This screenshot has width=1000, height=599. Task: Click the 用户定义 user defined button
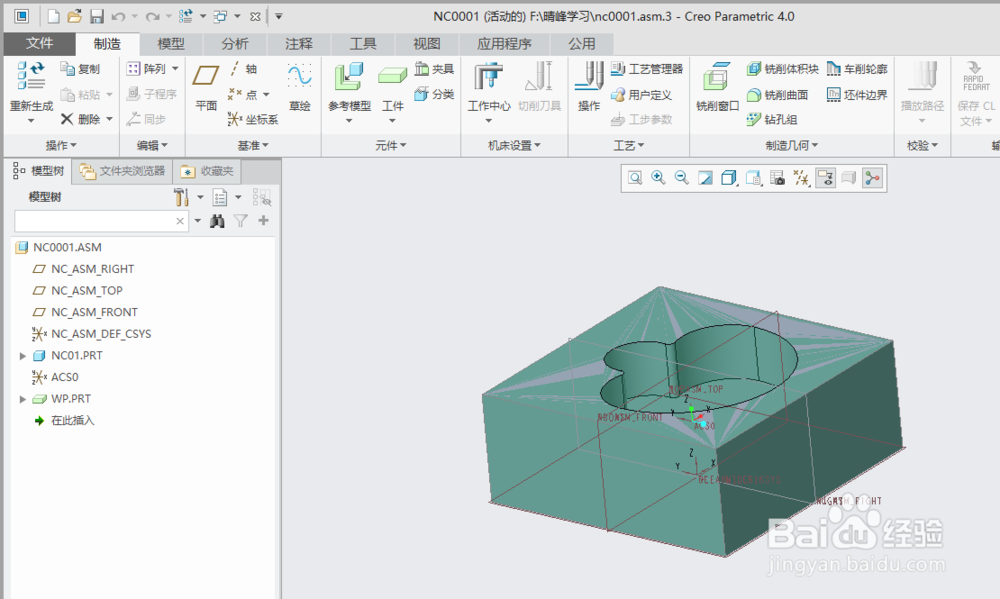[x=642, y=94]
